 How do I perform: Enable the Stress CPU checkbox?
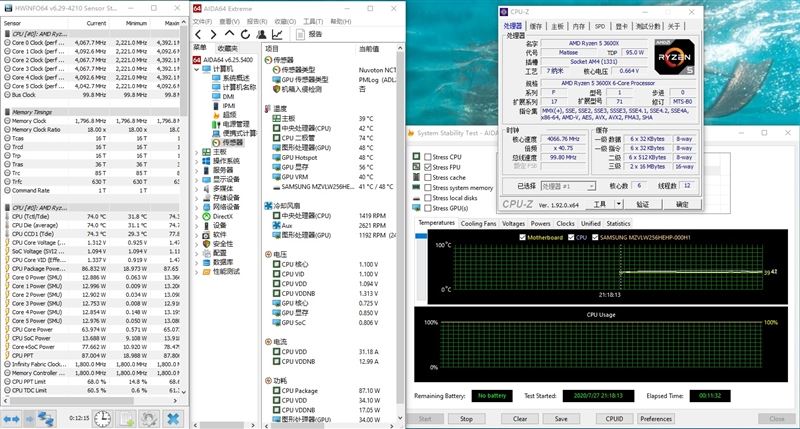point(428,157)
